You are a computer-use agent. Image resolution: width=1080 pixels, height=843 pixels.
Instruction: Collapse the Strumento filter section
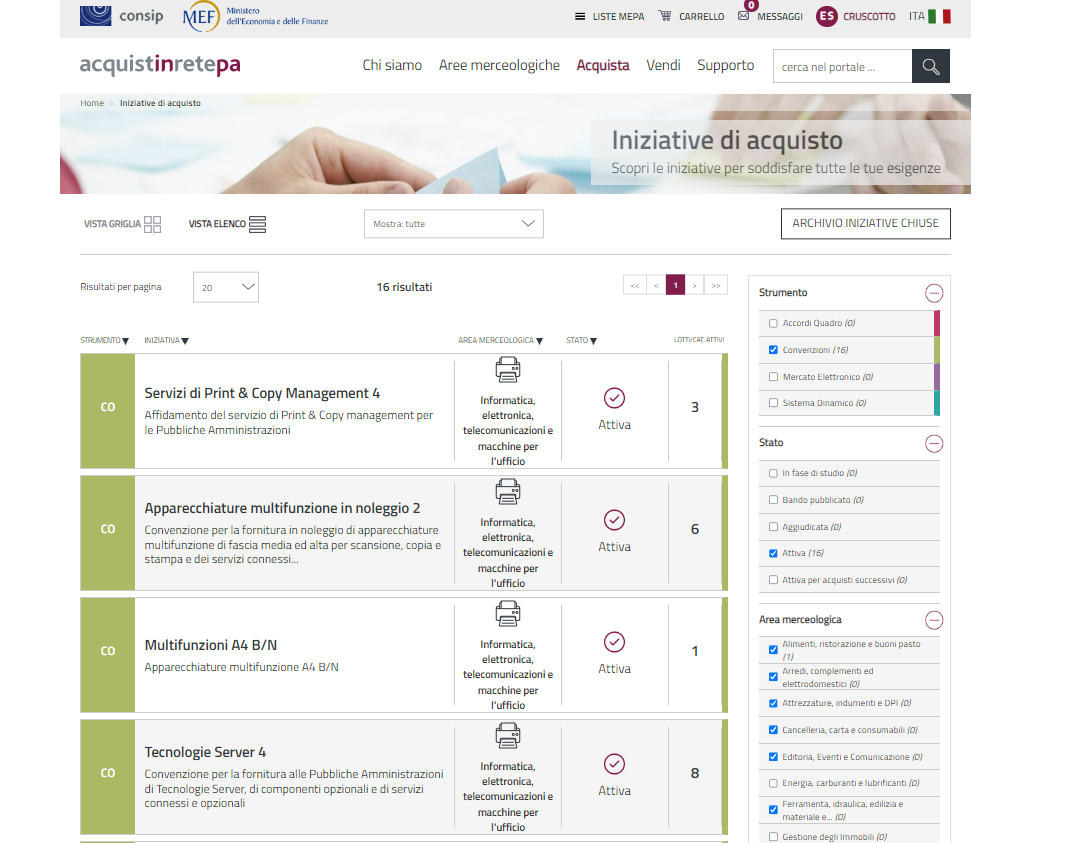933,293
